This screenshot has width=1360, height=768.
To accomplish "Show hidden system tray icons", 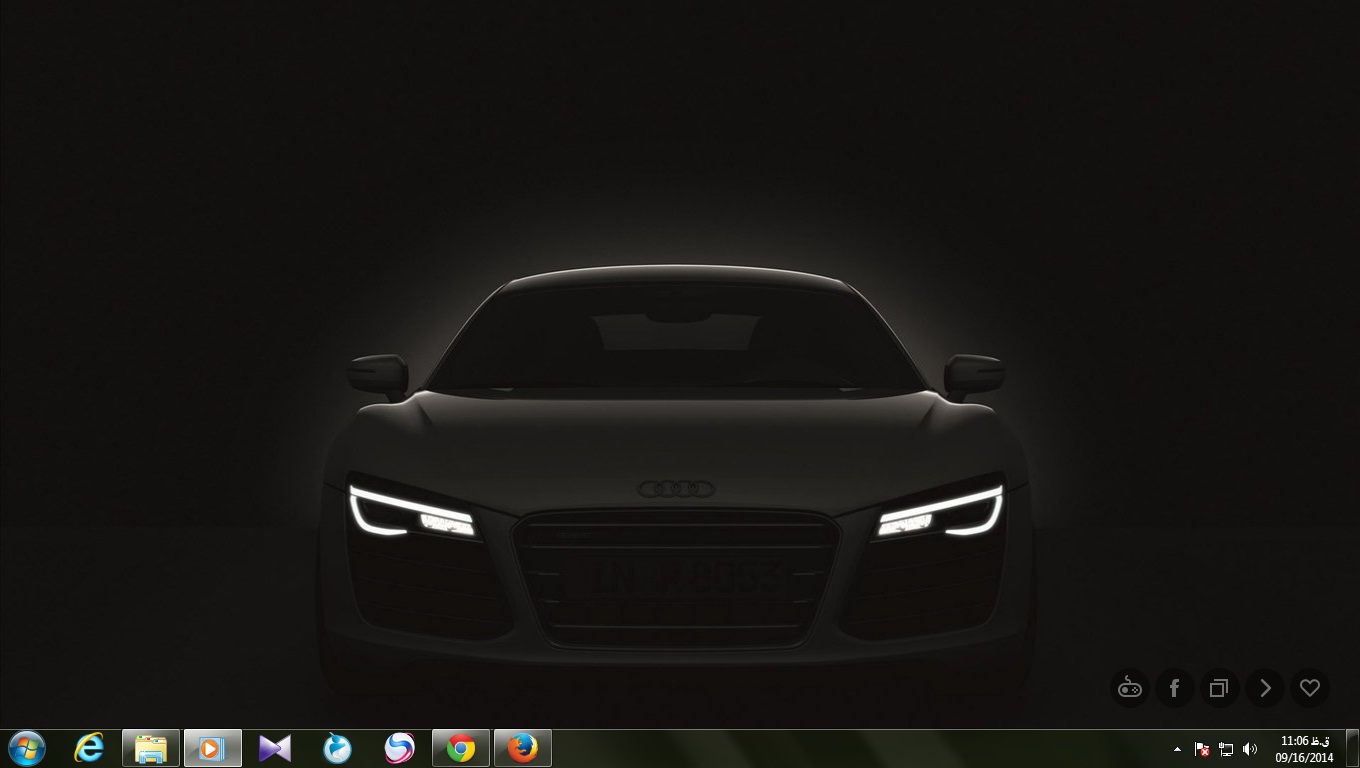I will tap(1177, 749).
